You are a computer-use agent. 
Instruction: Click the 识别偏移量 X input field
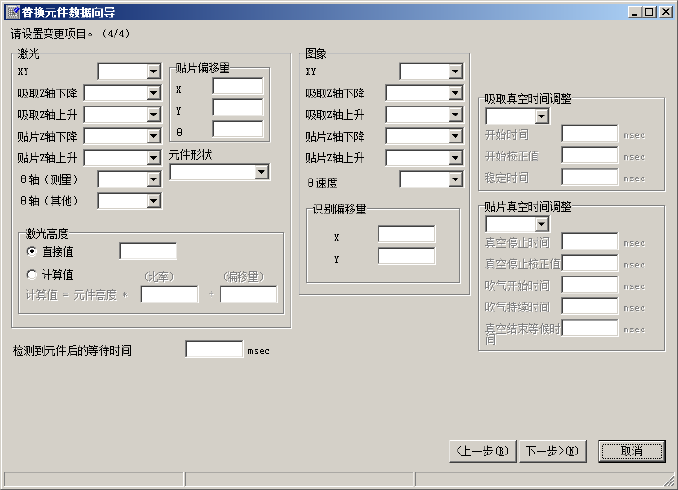[406, 234]
